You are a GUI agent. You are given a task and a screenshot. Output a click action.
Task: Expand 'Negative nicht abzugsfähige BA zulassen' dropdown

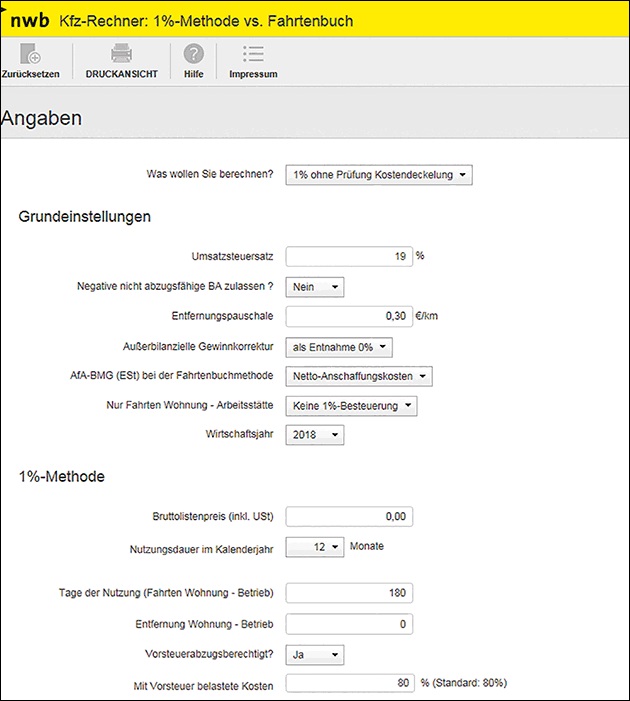[315, 287]
